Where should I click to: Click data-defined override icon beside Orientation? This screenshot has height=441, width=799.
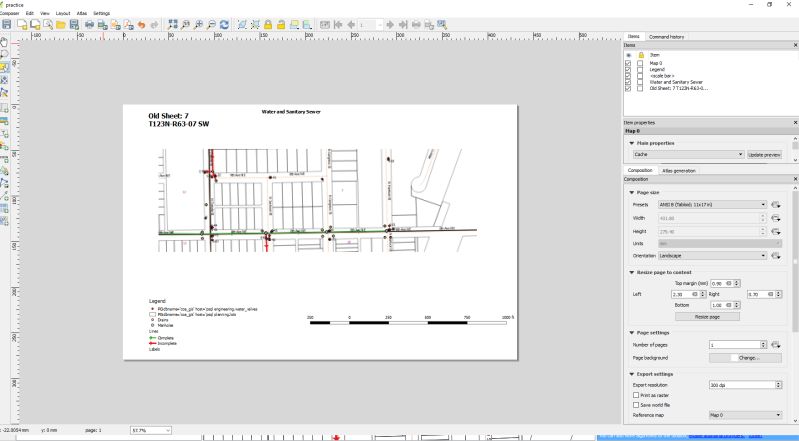[x=775, y=255]
